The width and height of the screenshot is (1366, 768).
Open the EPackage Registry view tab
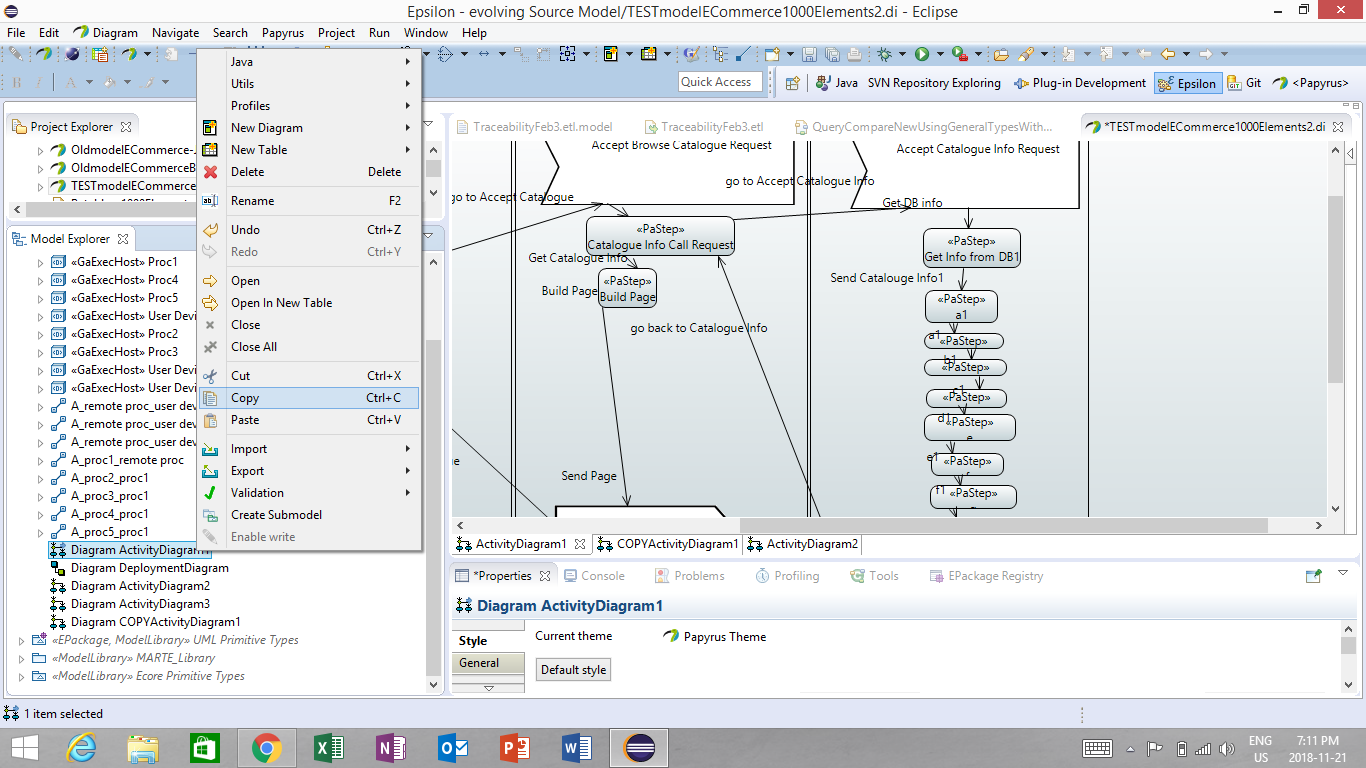(986, 576)
